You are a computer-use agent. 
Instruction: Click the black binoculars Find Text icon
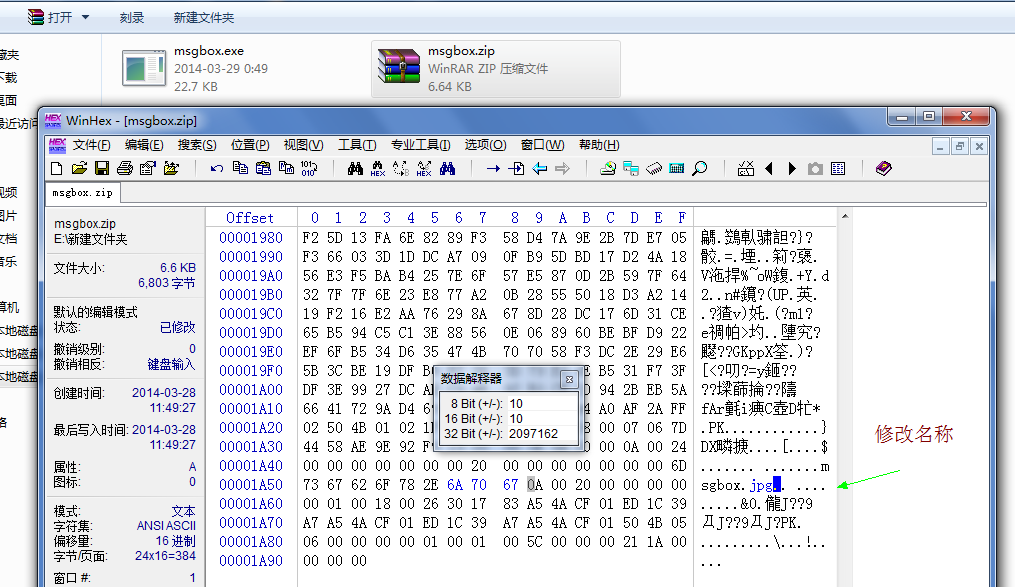coord(355,169)
